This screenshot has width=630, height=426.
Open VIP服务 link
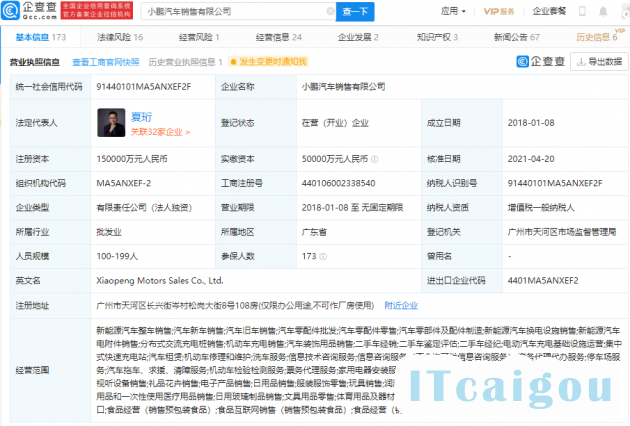pos(499,12)
